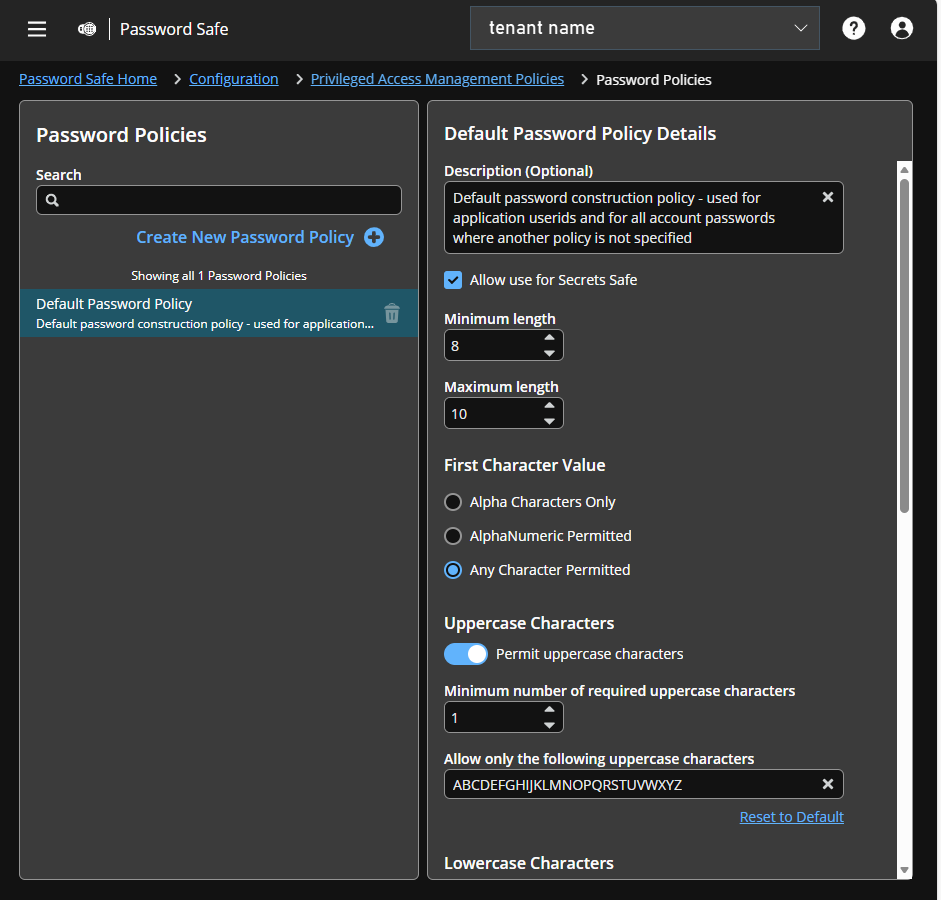The width and height of the screenshot is (941, 900).
Task: Click the BeyondTrust logo icon
Action: coord(87,29)
